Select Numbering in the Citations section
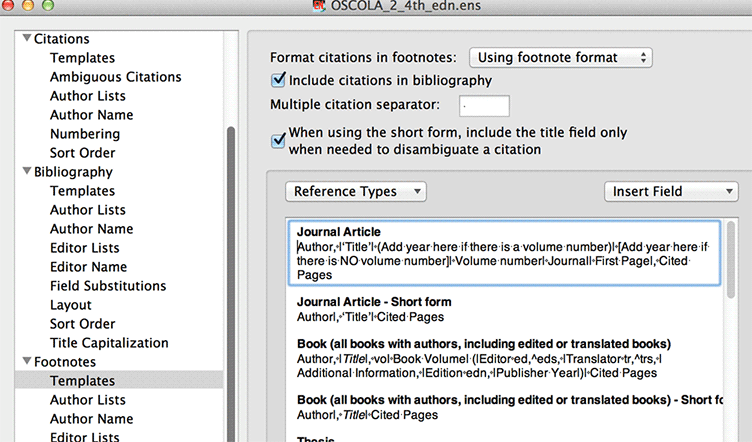Image resolution: width=752 pixels, height=442 pixels. coord(84,134)
